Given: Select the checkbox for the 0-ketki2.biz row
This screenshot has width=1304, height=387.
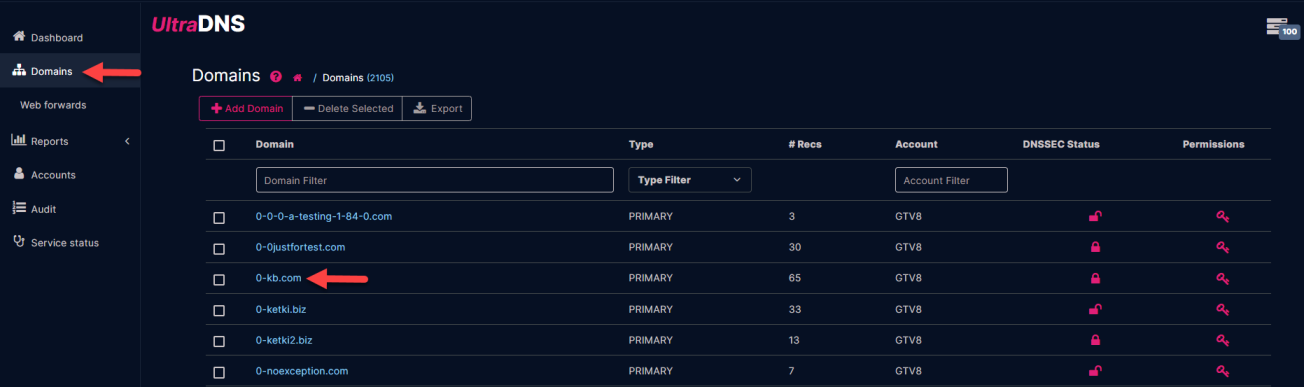Looking at the screenshot, I should (x=219, y=341).
